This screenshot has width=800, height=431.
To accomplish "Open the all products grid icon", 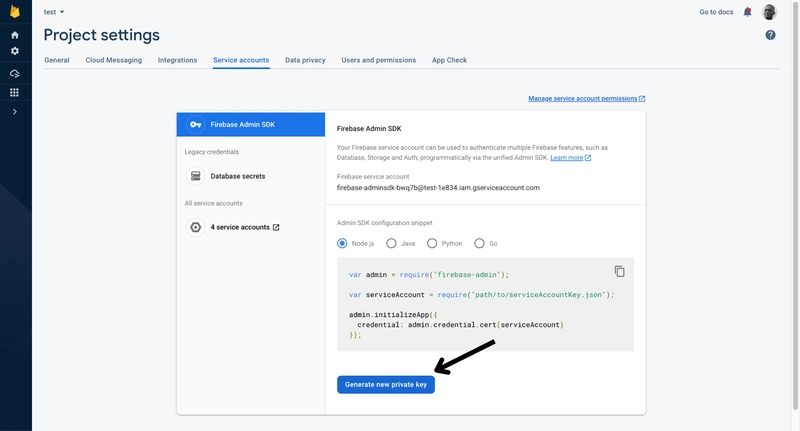I will point(15,92).
